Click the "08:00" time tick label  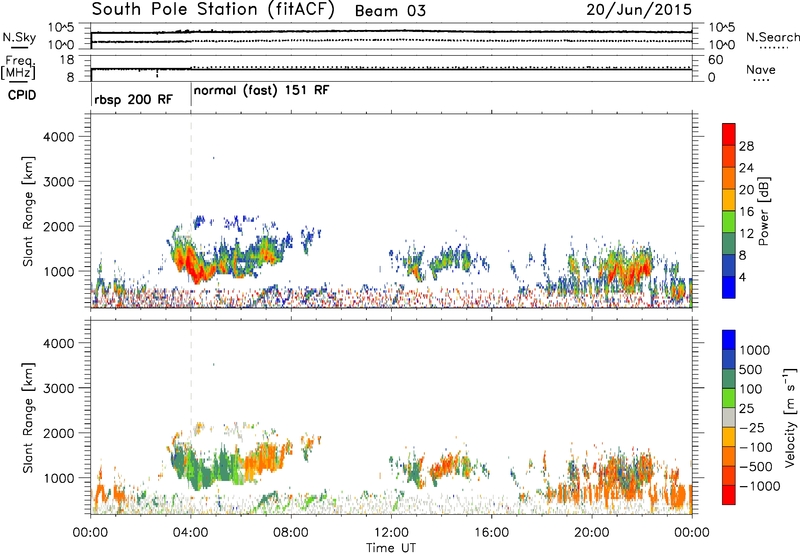(290, 533)
